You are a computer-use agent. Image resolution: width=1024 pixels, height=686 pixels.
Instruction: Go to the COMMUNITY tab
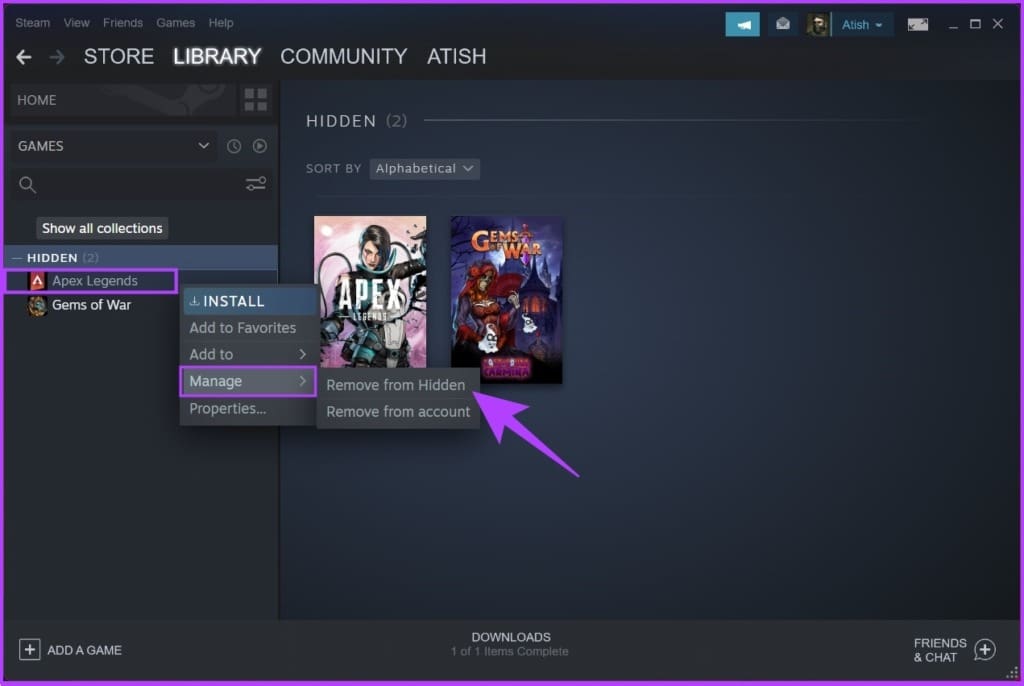pyautogui.click(x=344, y=57)
